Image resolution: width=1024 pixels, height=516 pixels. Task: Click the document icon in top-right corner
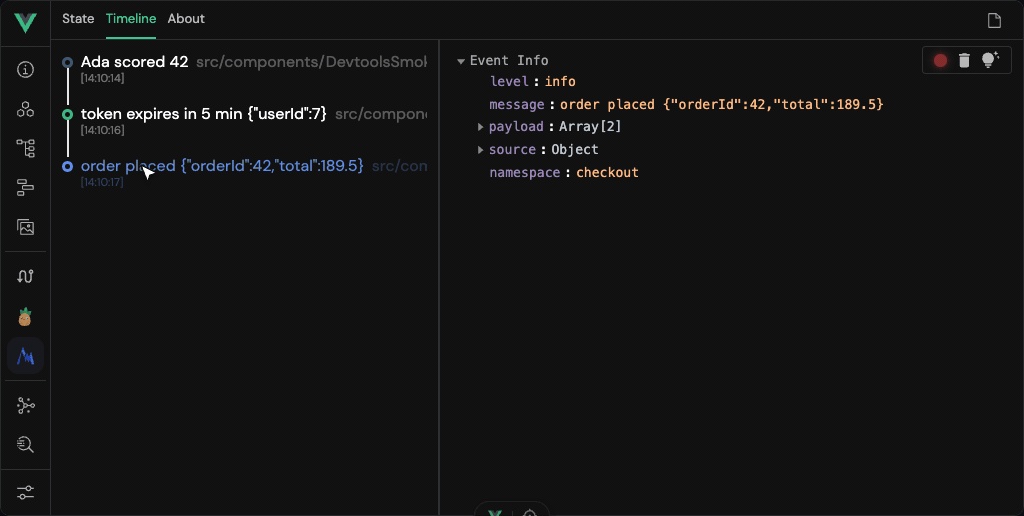point(994,21)
